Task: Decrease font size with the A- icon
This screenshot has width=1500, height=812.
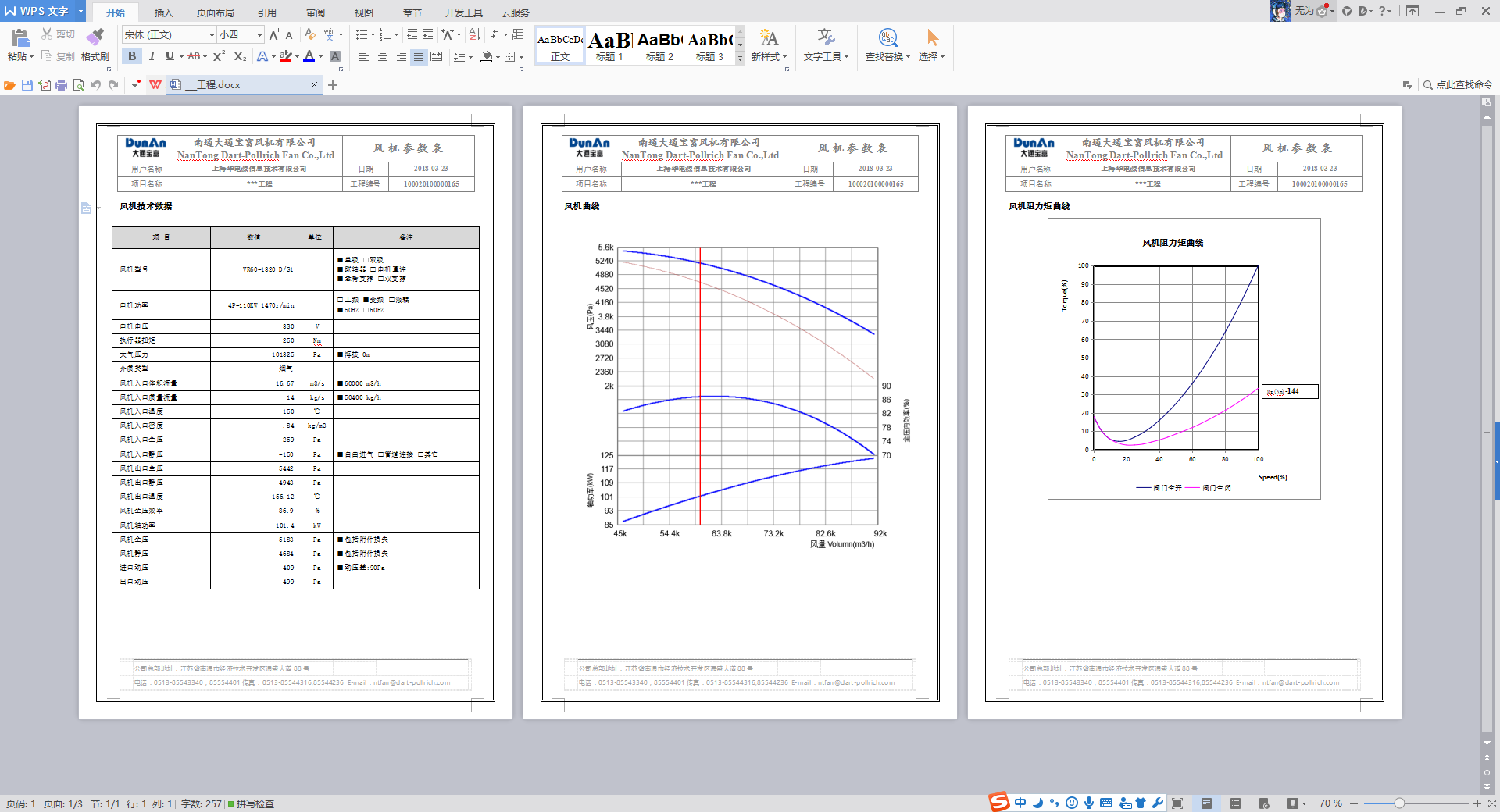Action: 290,34
